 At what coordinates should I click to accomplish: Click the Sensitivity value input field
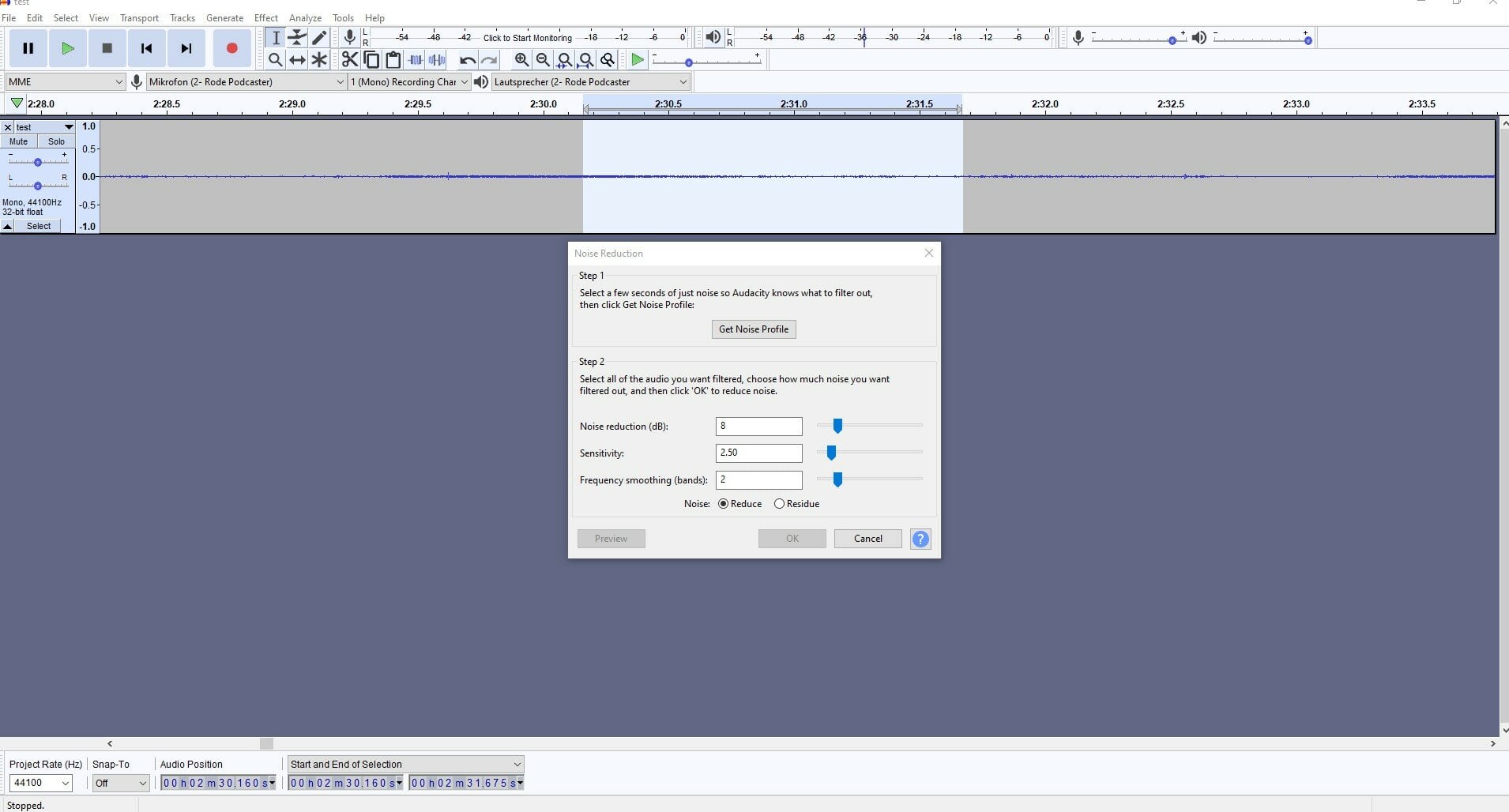click(x=758, y=453)
